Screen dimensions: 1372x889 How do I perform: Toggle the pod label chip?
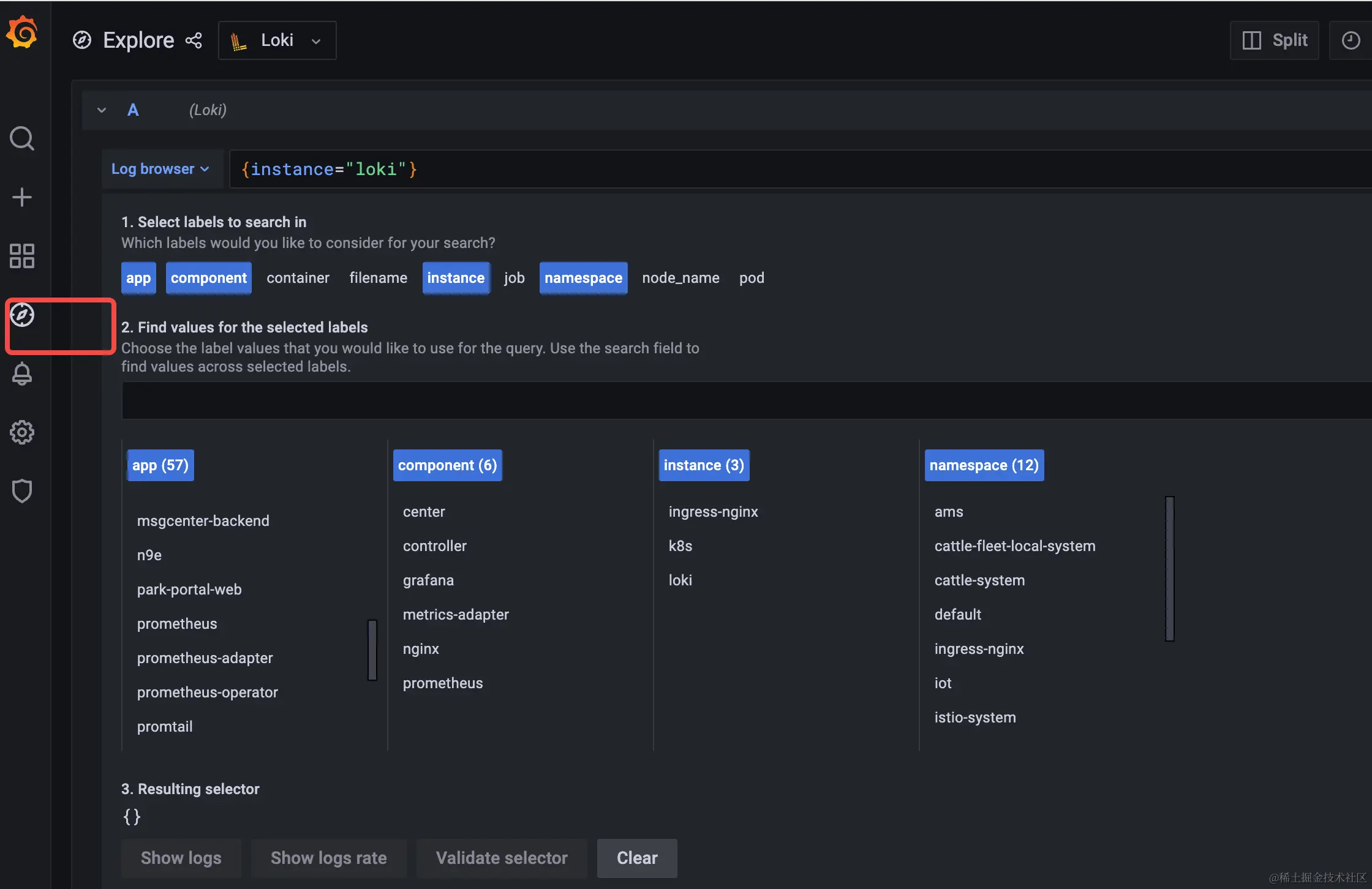pos(752,278)
